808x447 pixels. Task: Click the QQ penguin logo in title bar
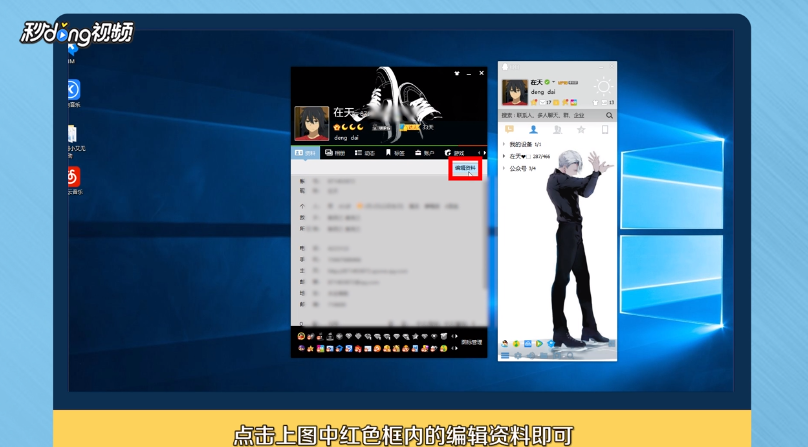[505, 67]
